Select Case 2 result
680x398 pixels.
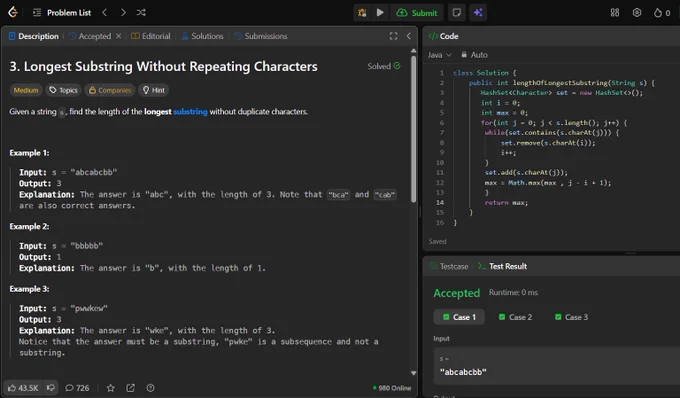(515, 317)
